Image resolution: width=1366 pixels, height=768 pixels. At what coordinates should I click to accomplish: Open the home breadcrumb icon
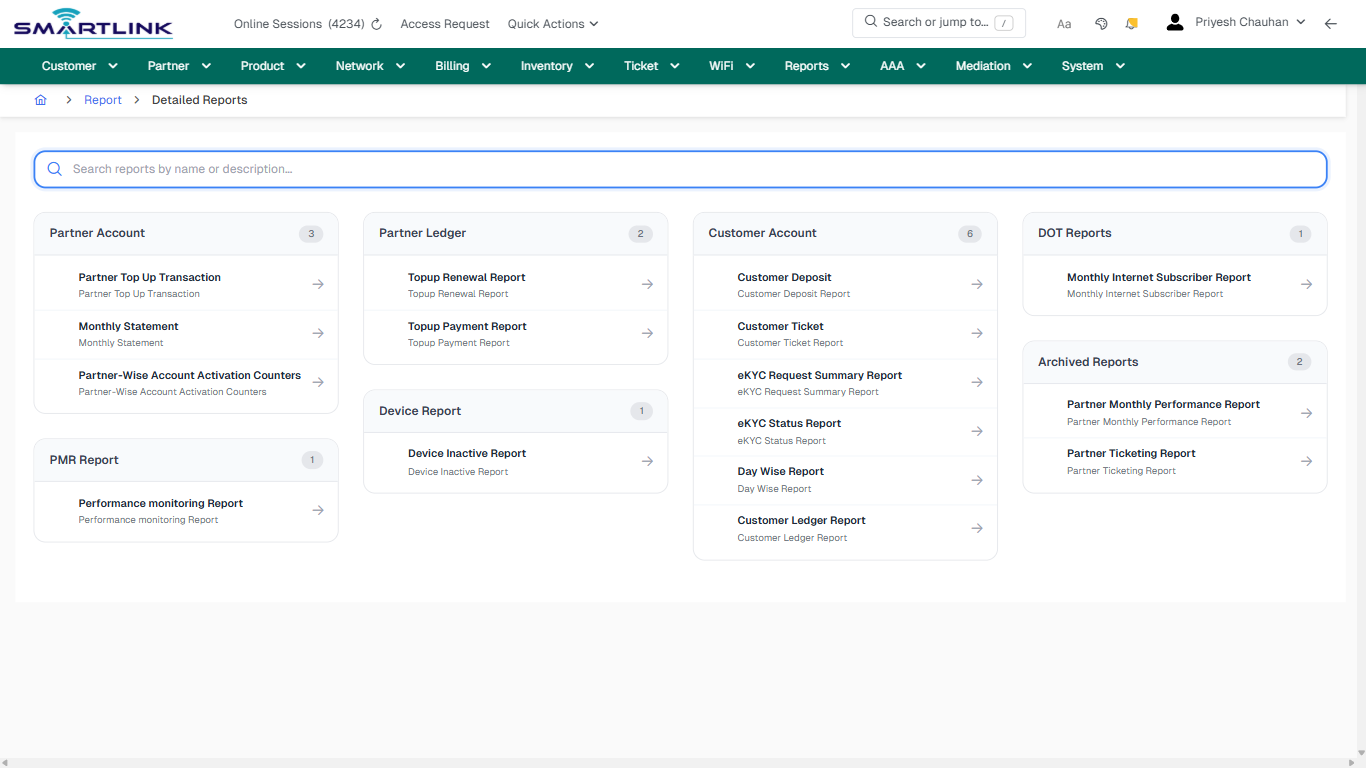click(40, 99)
